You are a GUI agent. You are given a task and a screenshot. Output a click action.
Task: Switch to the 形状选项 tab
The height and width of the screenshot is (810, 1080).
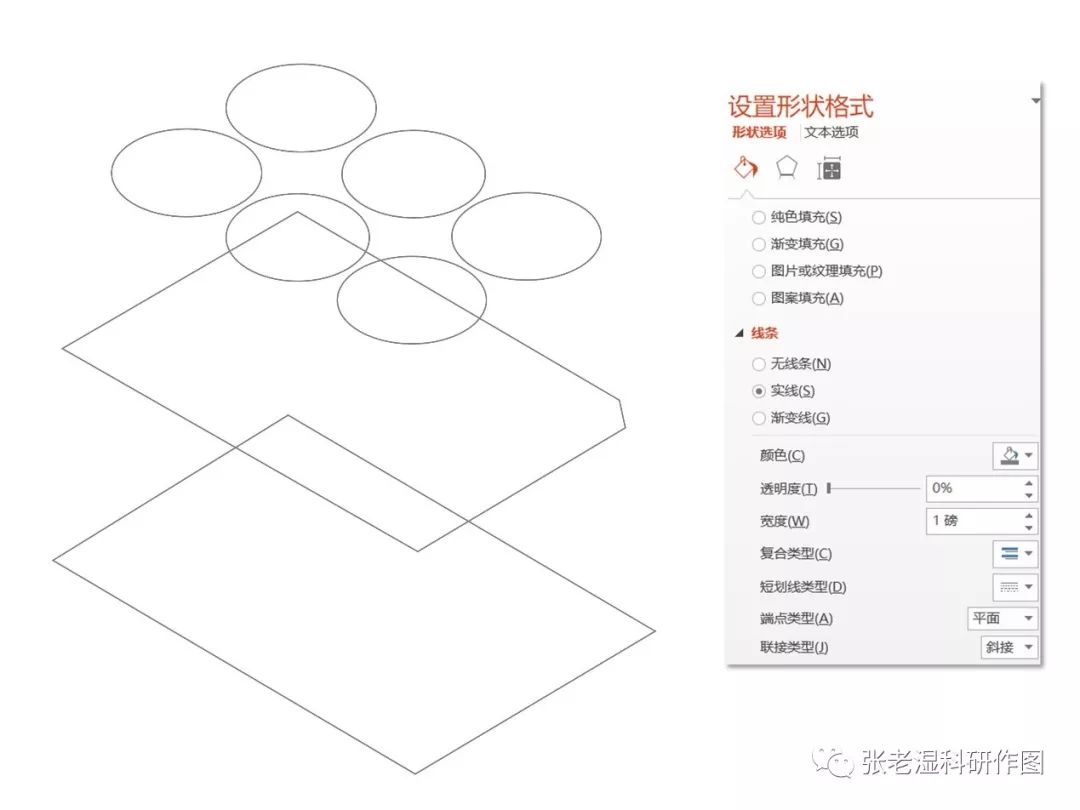coord(759,132)
